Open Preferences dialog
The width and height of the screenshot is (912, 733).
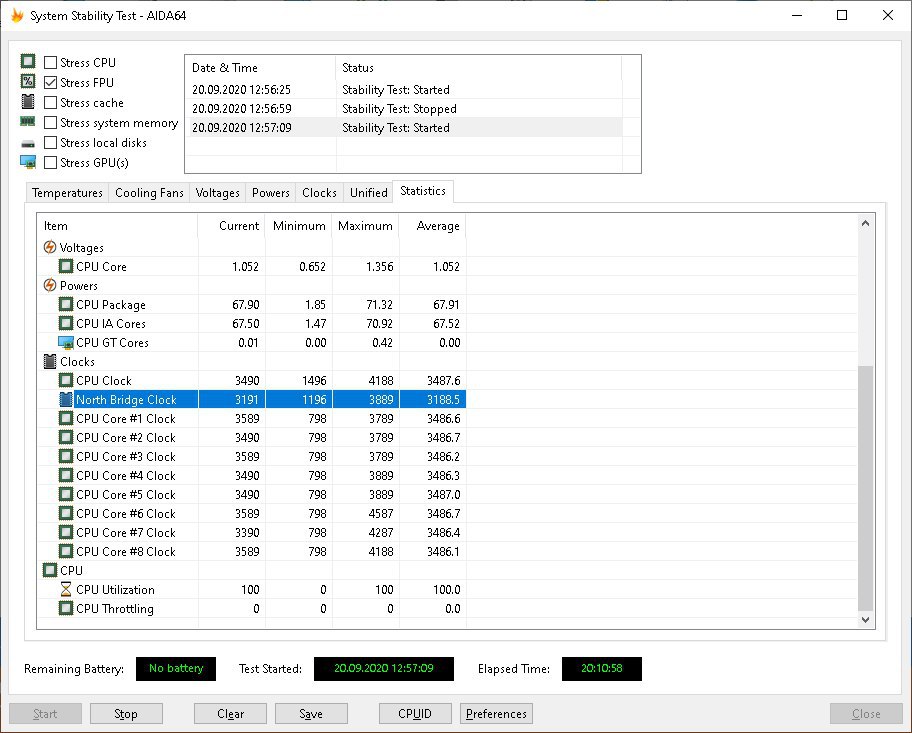(x=496, y=714)
